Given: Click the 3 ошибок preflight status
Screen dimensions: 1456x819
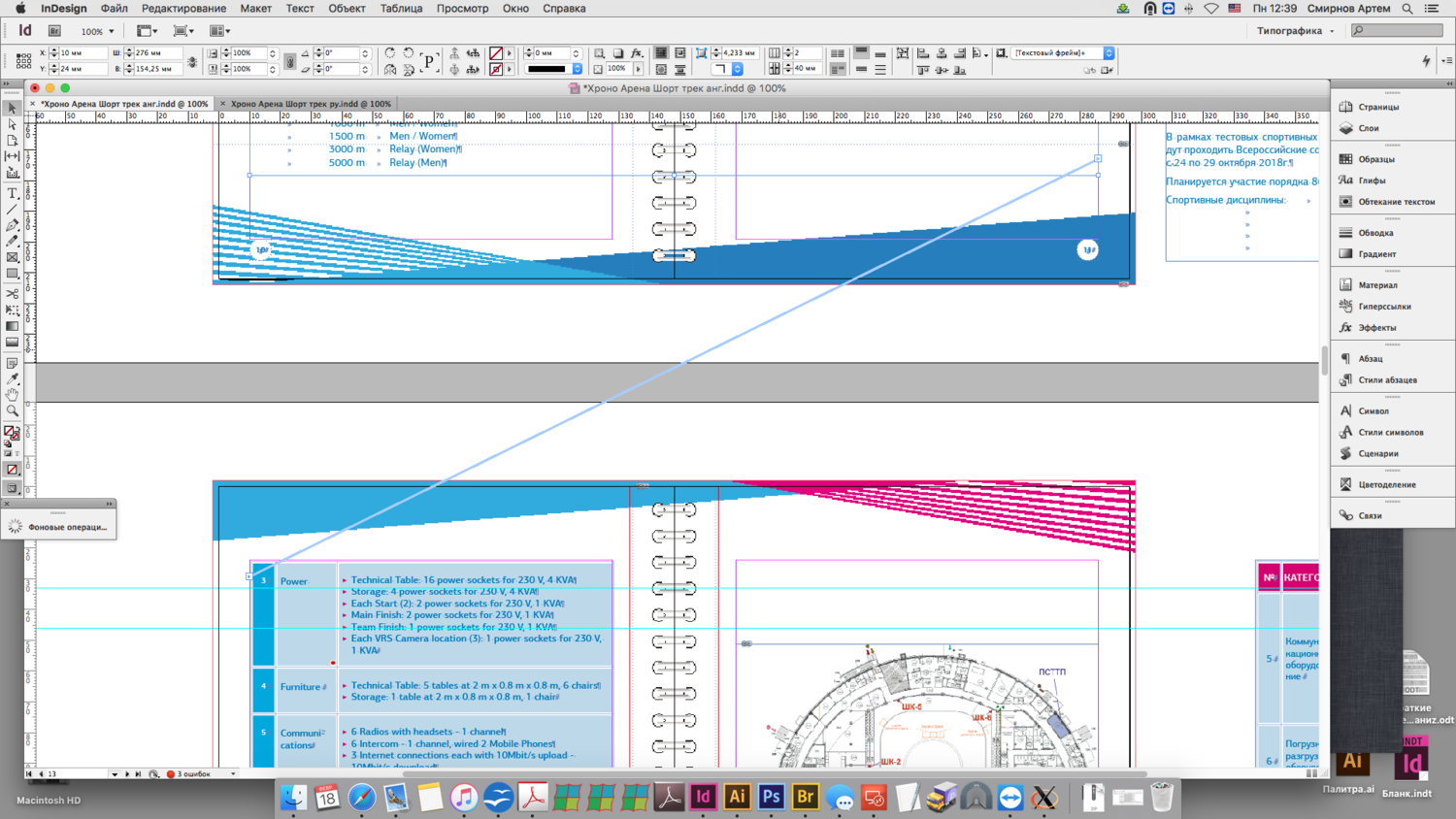Looking at the screenshot, I should (x=192, y=774).
